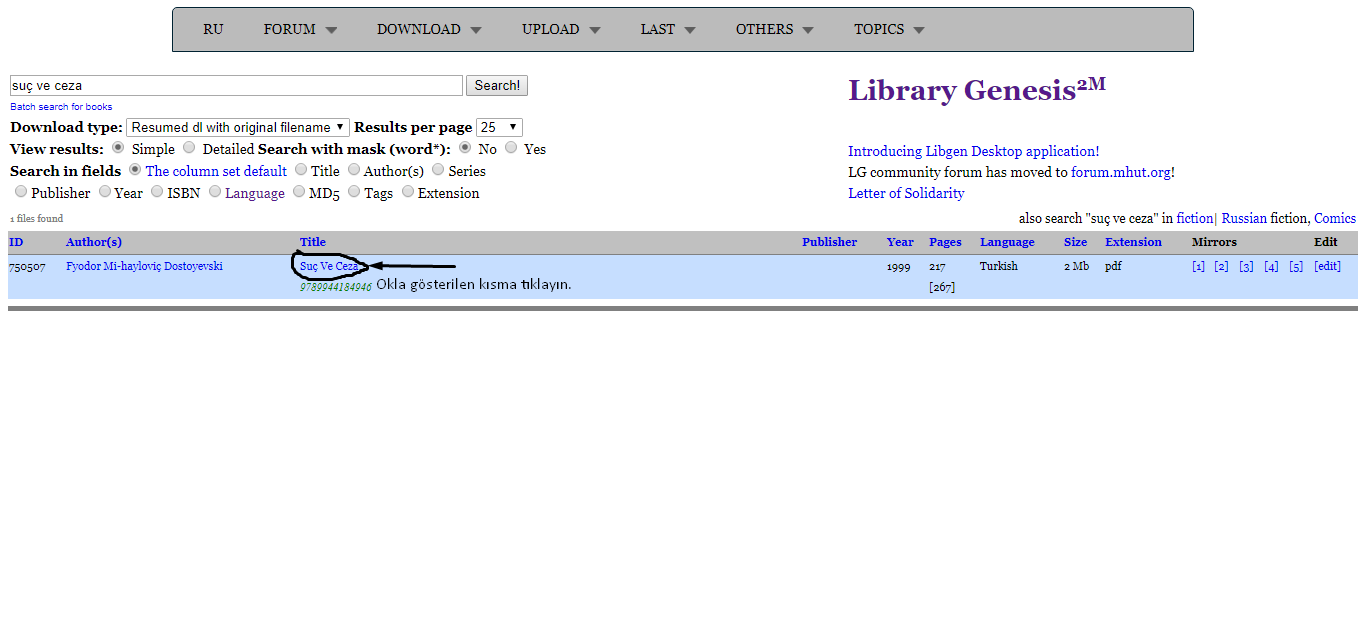Select the Simple view results radio button
Image resolution: width=1365 pixels, height=622 pixels.
[118, 148]
